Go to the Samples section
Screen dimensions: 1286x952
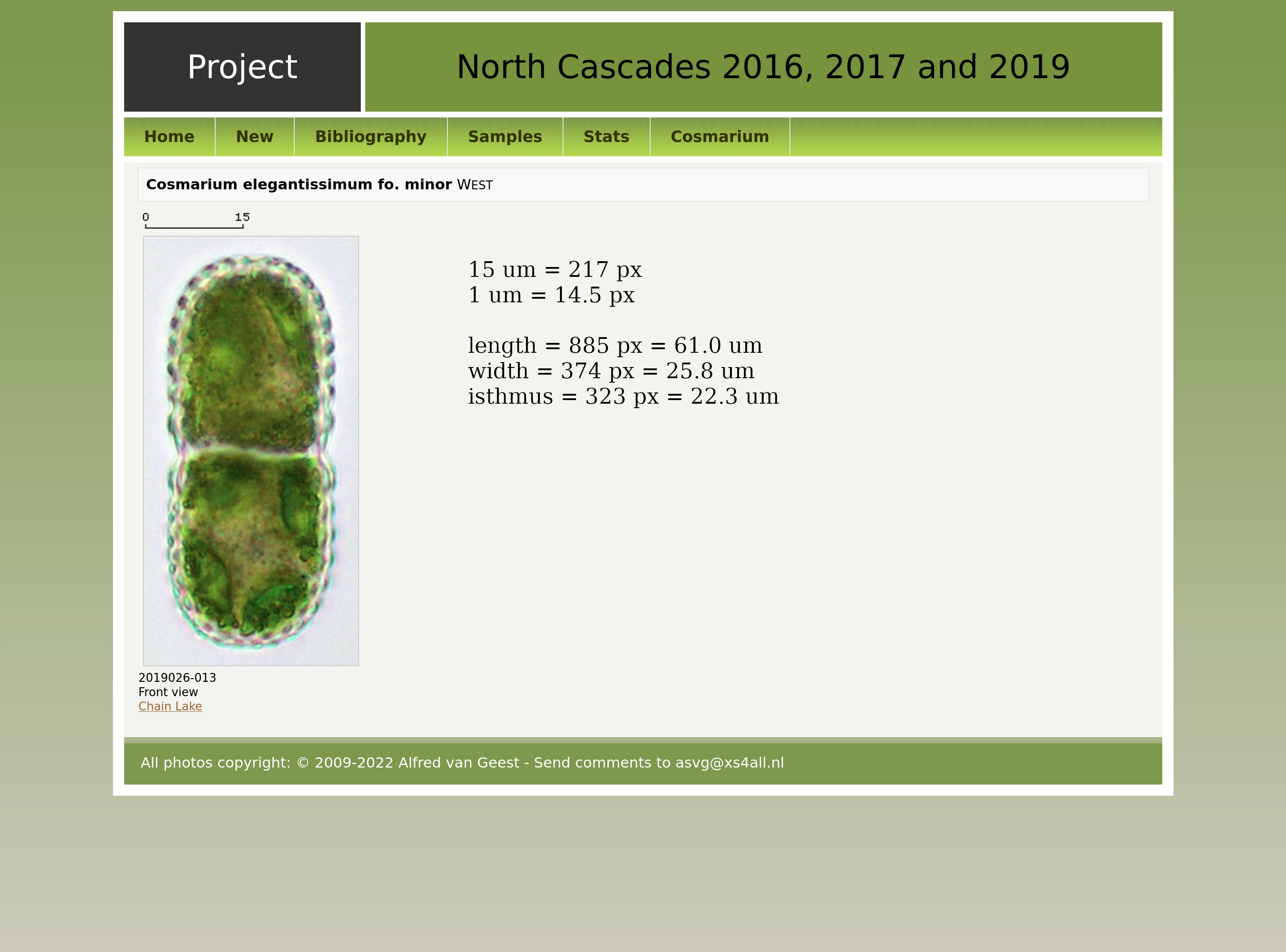tap(505, 137)
